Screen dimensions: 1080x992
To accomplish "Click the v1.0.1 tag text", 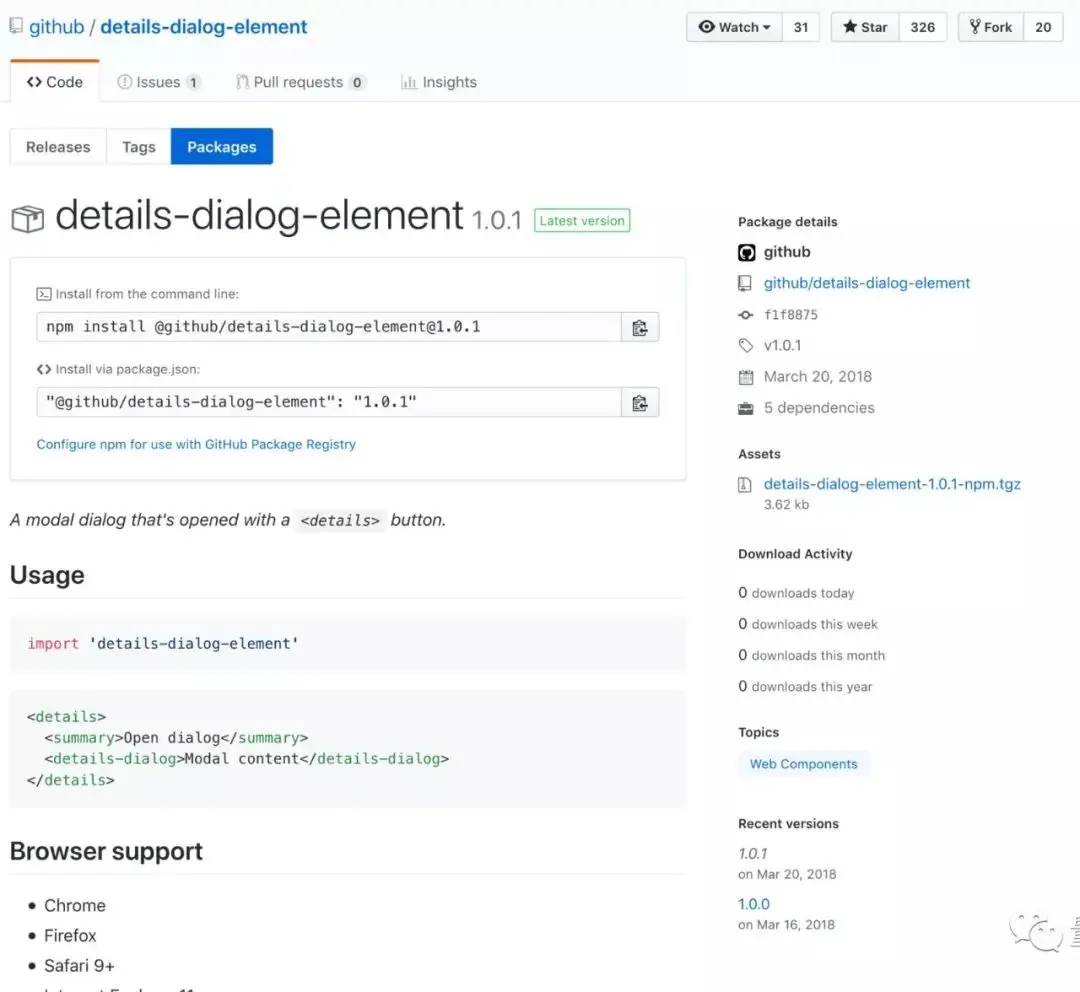I will click(782, 346).
